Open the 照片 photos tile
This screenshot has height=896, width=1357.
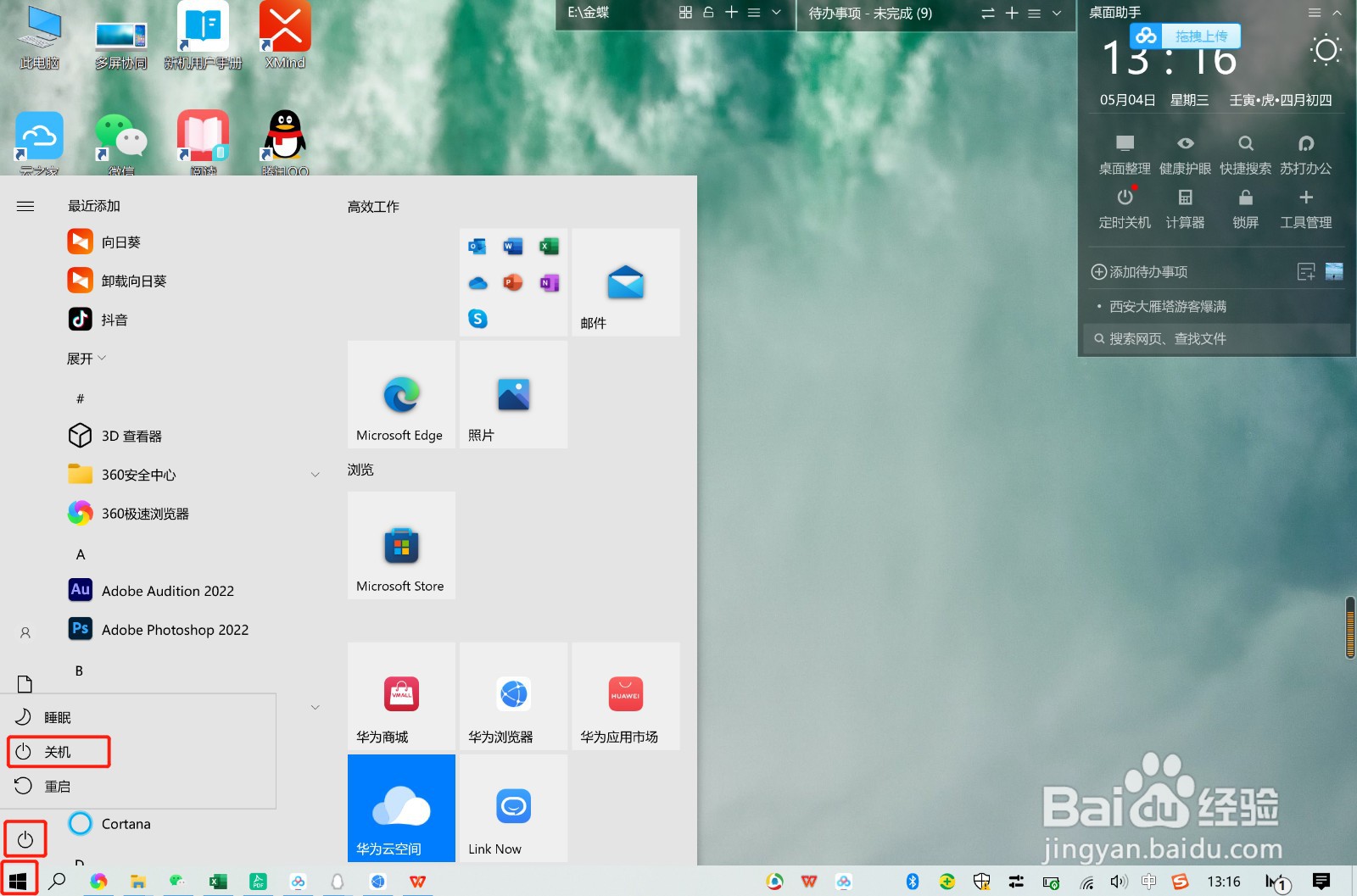click(x=513, y=394)
